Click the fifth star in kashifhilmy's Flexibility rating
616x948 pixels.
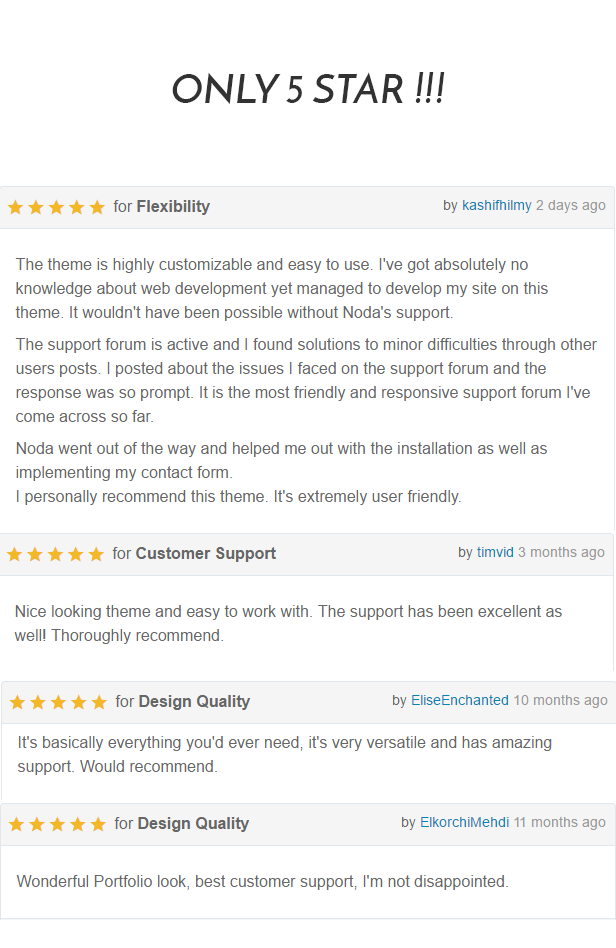[97, 207]
